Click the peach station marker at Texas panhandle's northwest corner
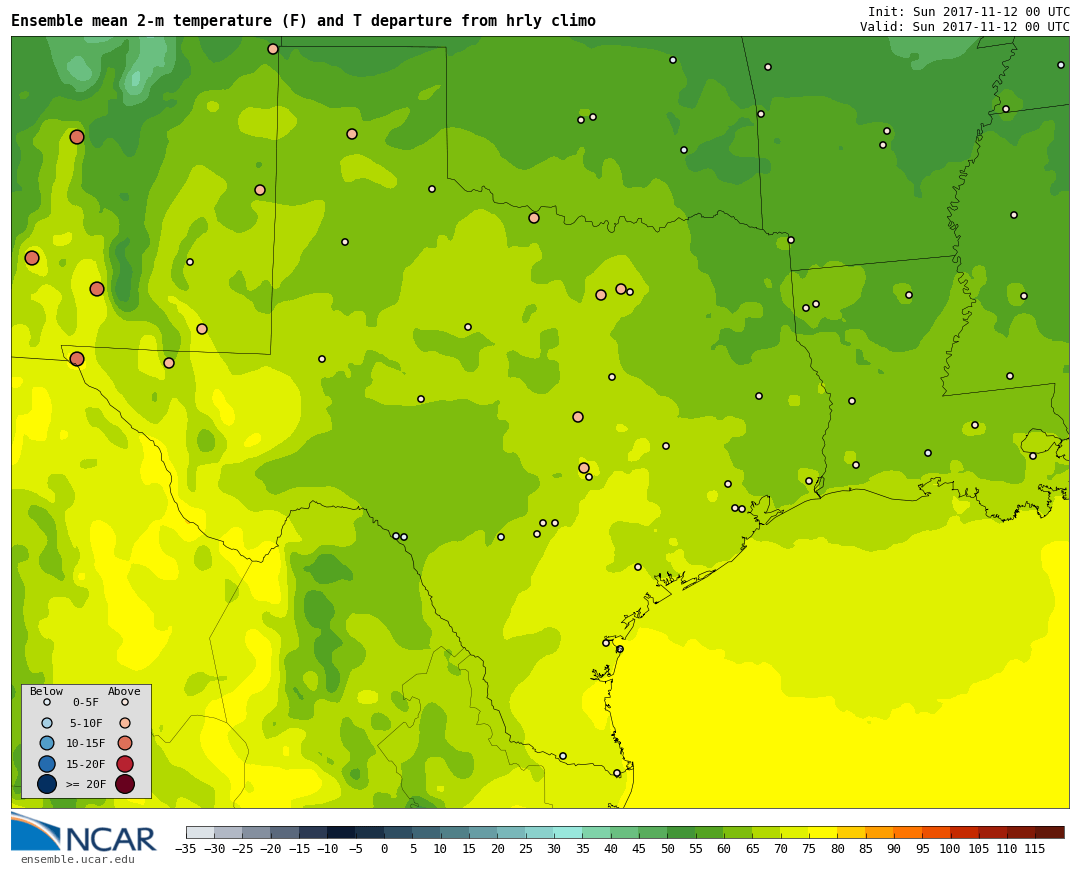 pyautogui.click(x=273, y=49)
